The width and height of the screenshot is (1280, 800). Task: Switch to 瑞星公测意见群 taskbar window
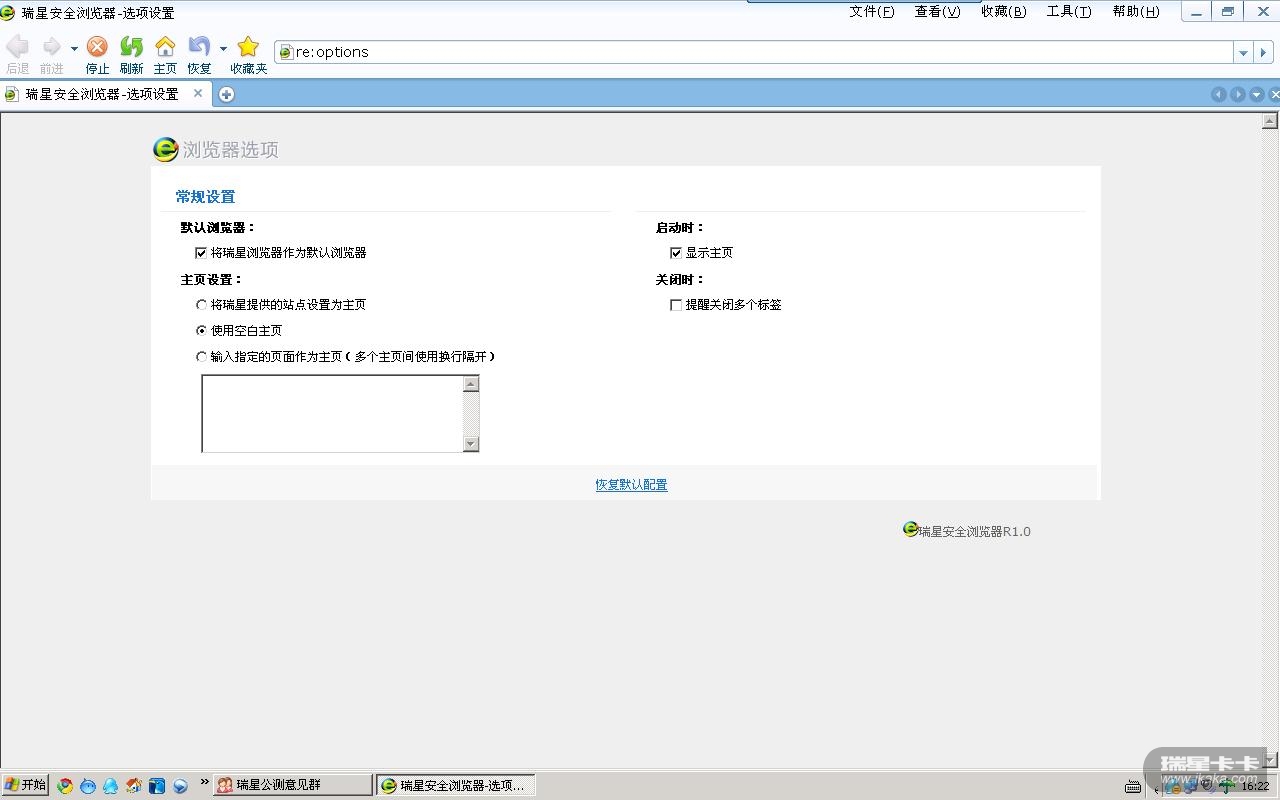(x=293, y=785)
